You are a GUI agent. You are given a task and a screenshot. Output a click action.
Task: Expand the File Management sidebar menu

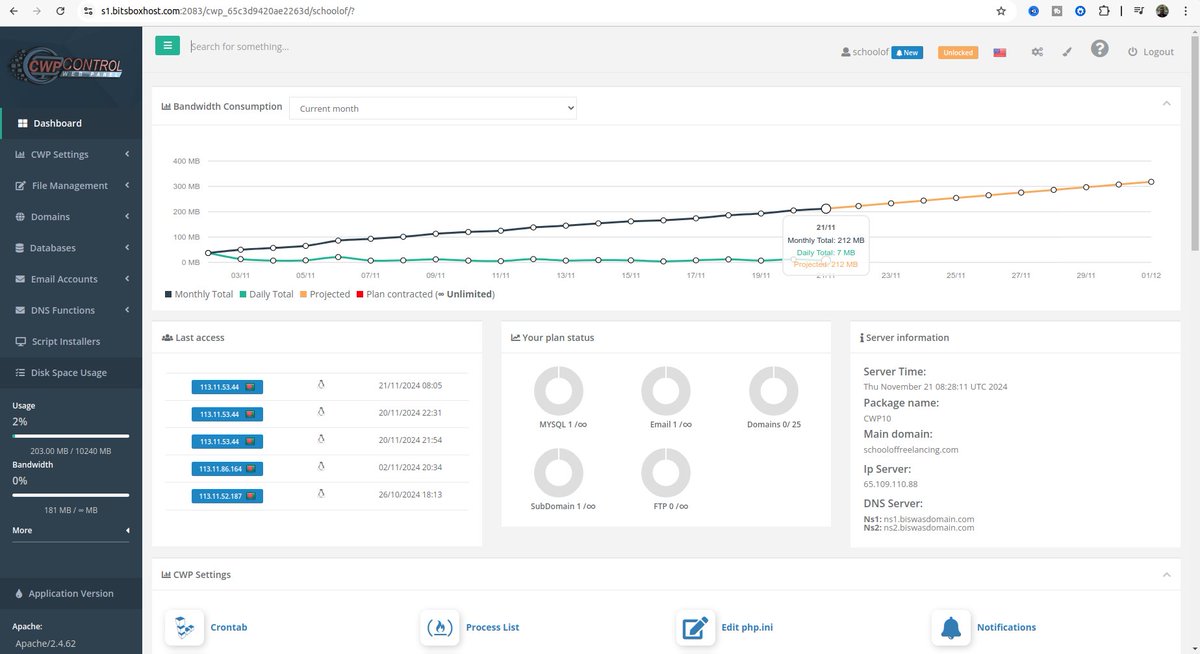(71, 185)
